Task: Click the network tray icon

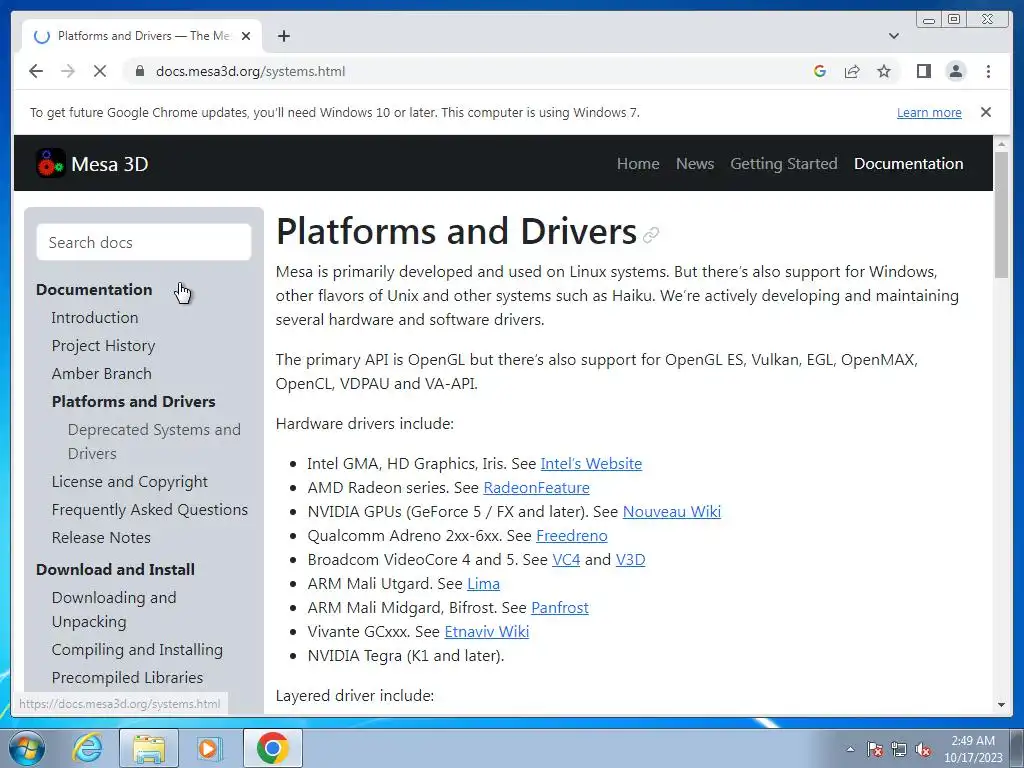Action: click(899, 749)
